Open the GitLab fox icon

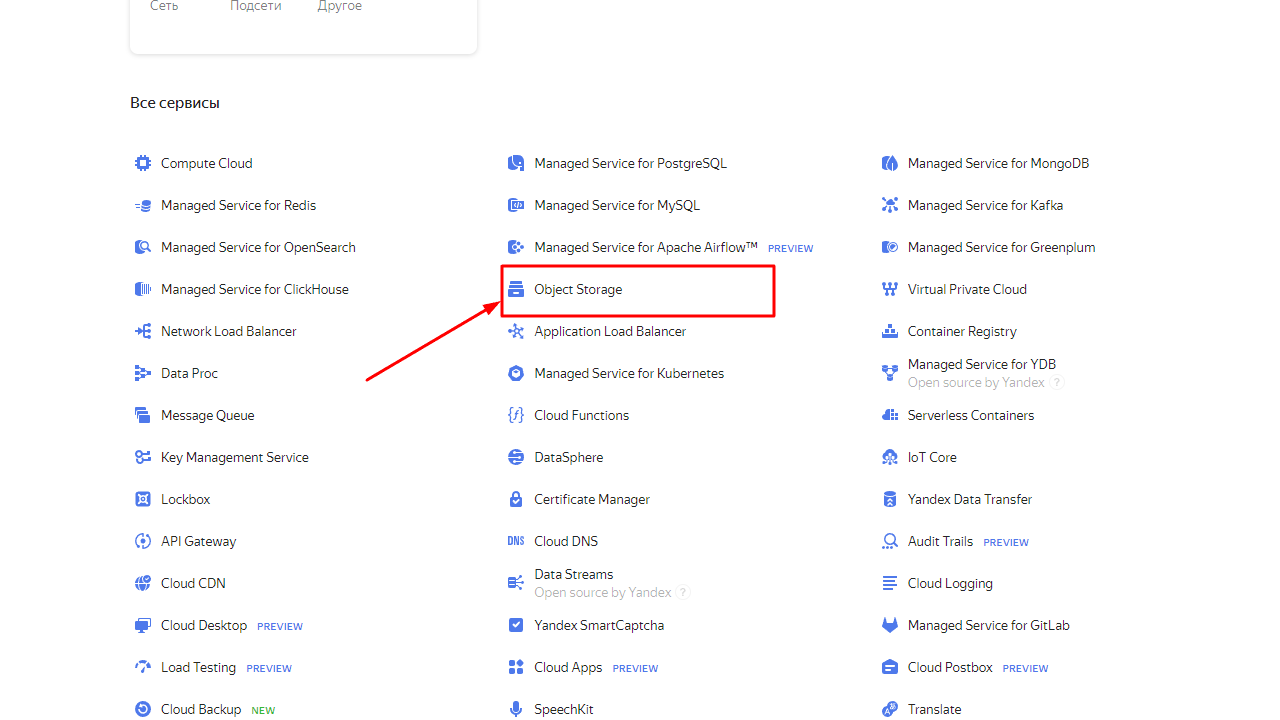click(890, 625)
